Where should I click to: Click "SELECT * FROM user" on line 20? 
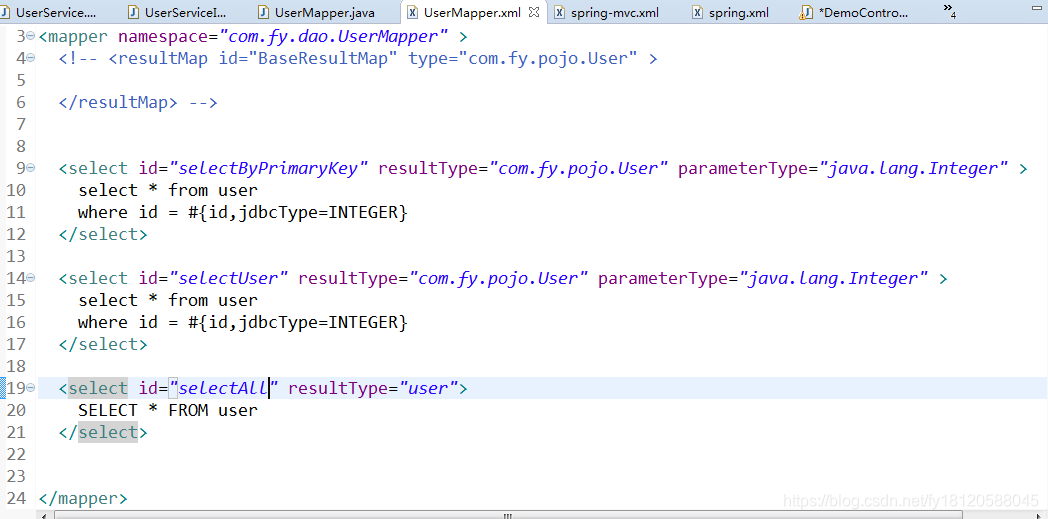pos(168,410)
